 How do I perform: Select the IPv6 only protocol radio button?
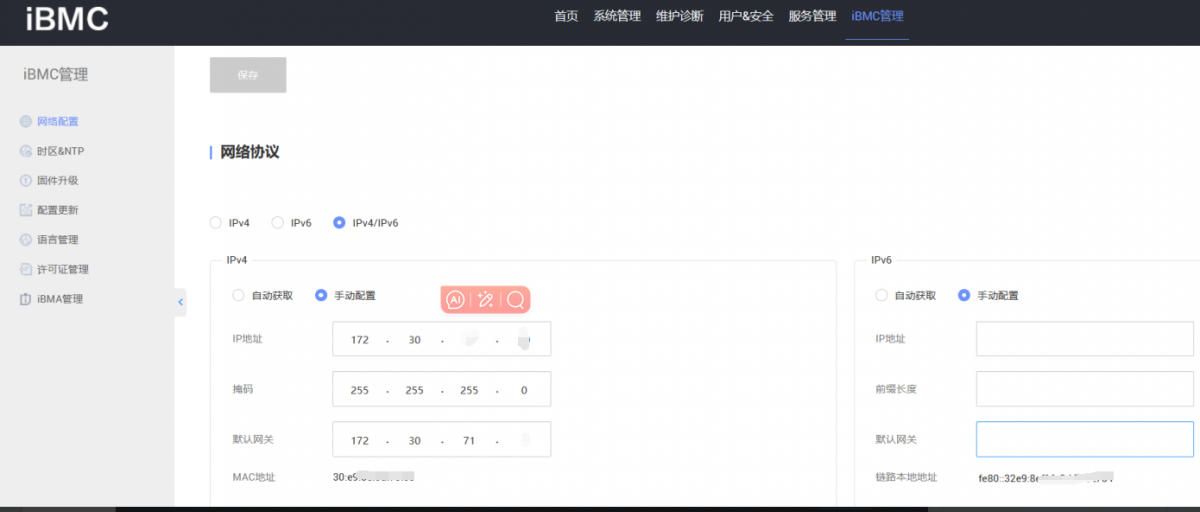[x=278, y=223]
